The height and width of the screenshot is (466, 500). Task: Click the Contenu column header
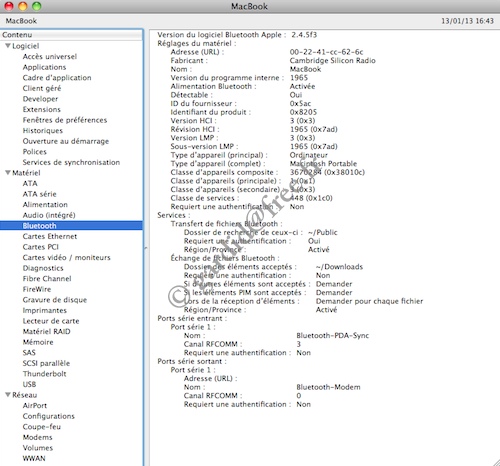tap(71, 35)
